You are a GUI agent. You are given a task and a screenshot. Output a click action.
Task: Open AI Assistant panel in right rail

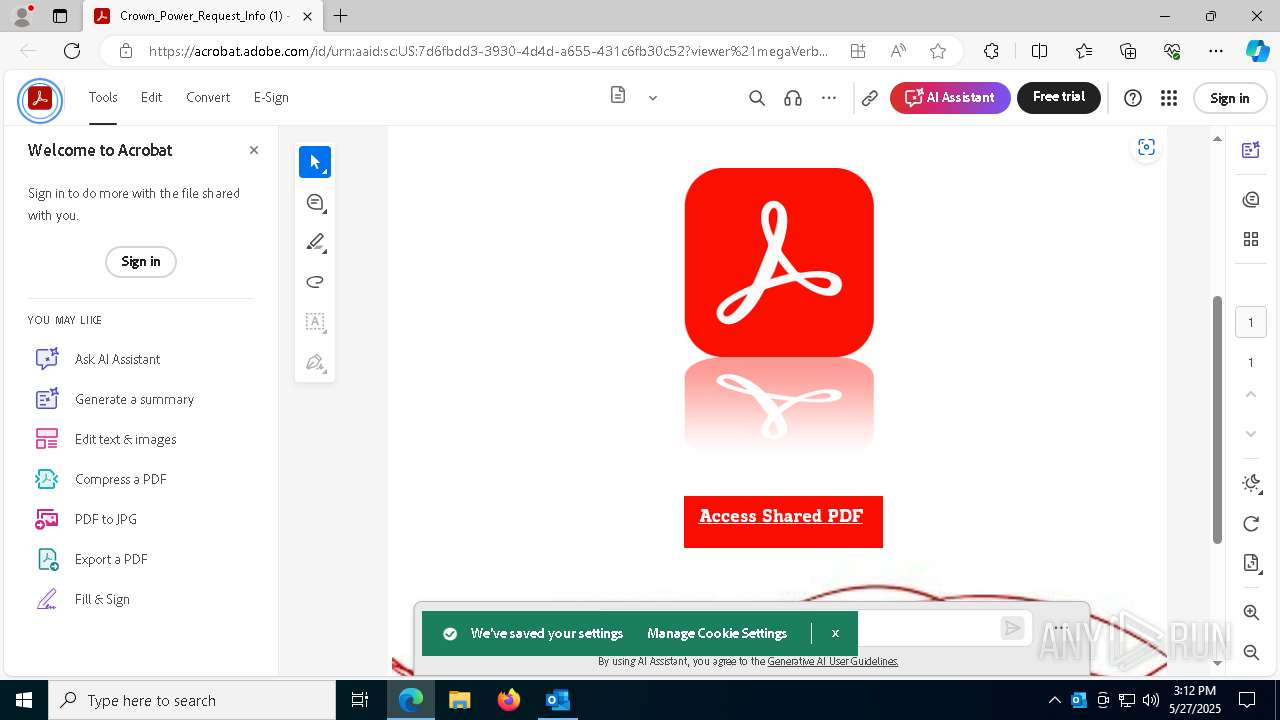pyautogui.click(x=1251, y=150)
